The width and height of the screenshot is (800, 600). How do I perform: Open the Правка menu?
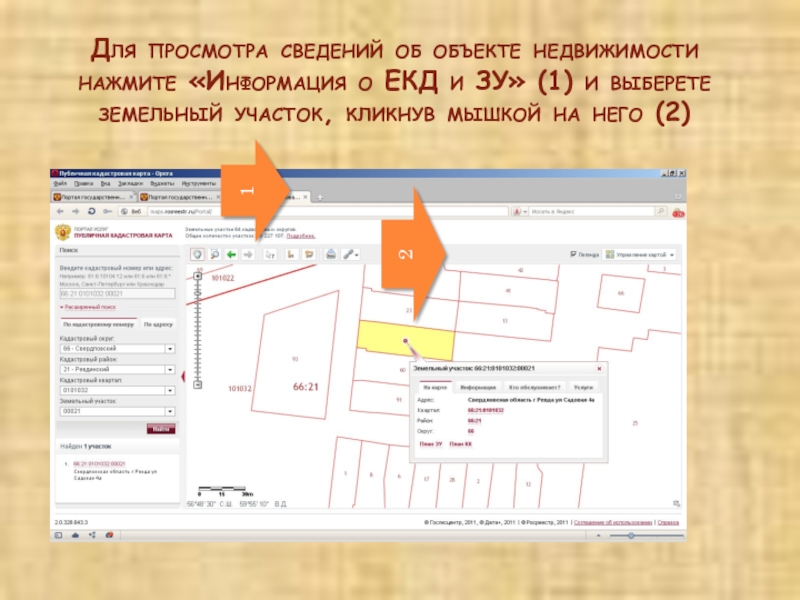[83, 183]
